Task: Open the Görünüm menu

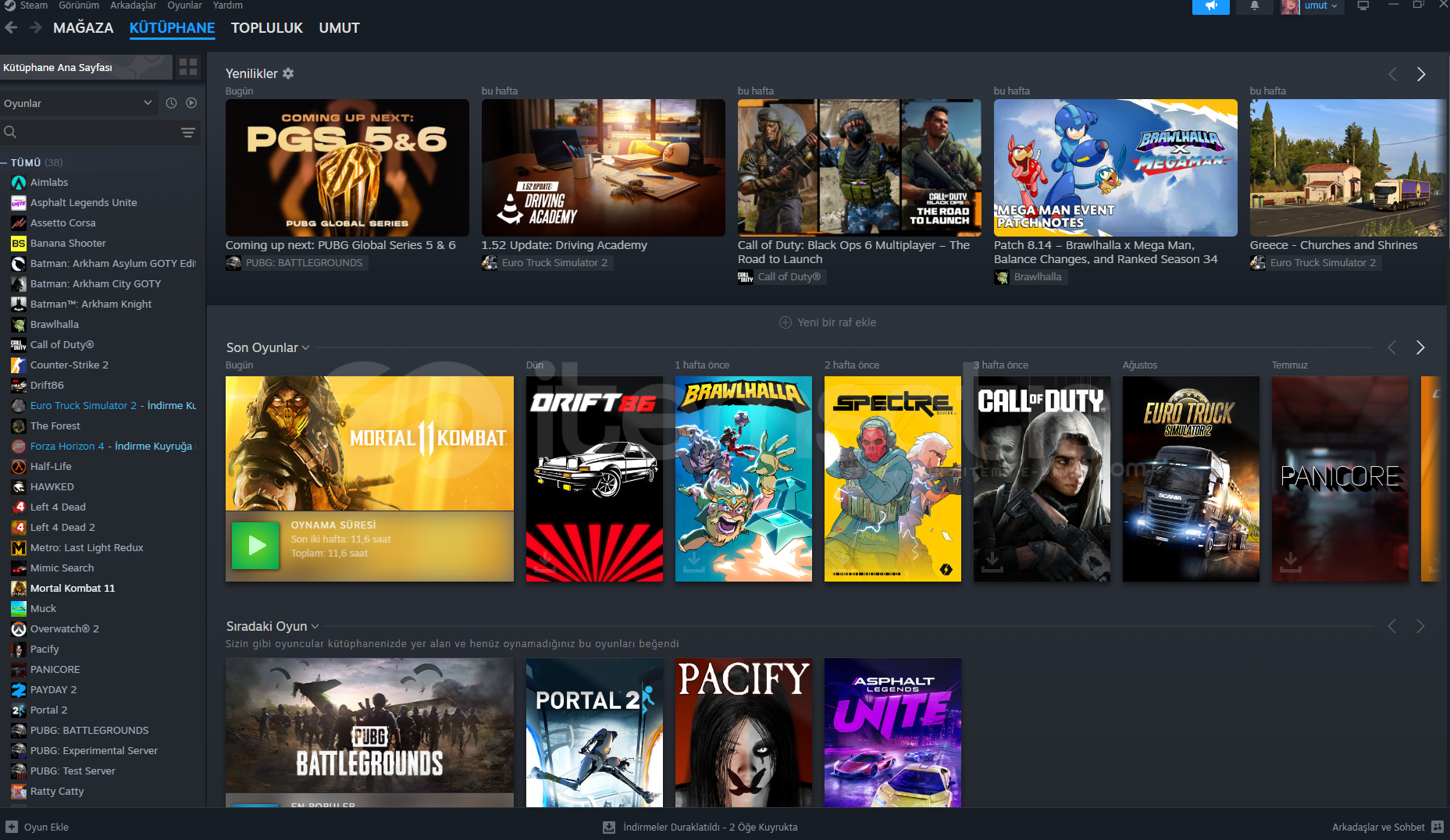Action: (x=79, y=5)
